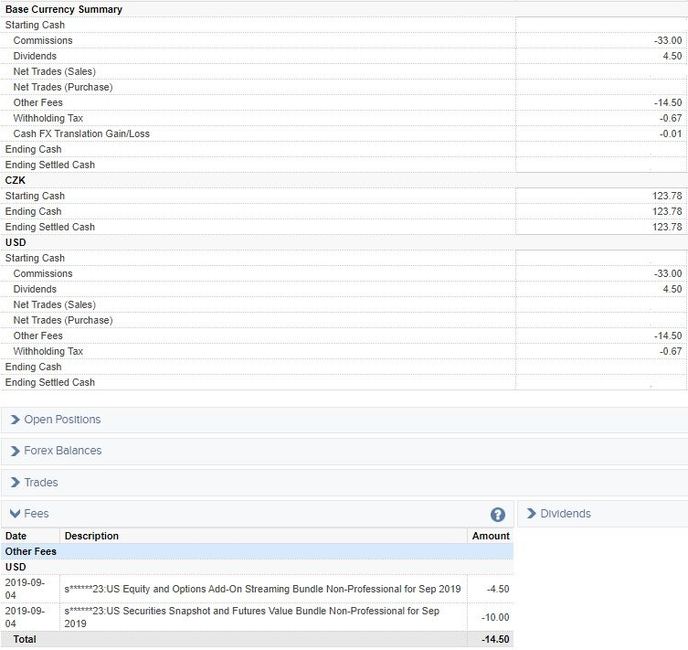Click the CZK Ending Settled Cash label

(x=50, y=227)
